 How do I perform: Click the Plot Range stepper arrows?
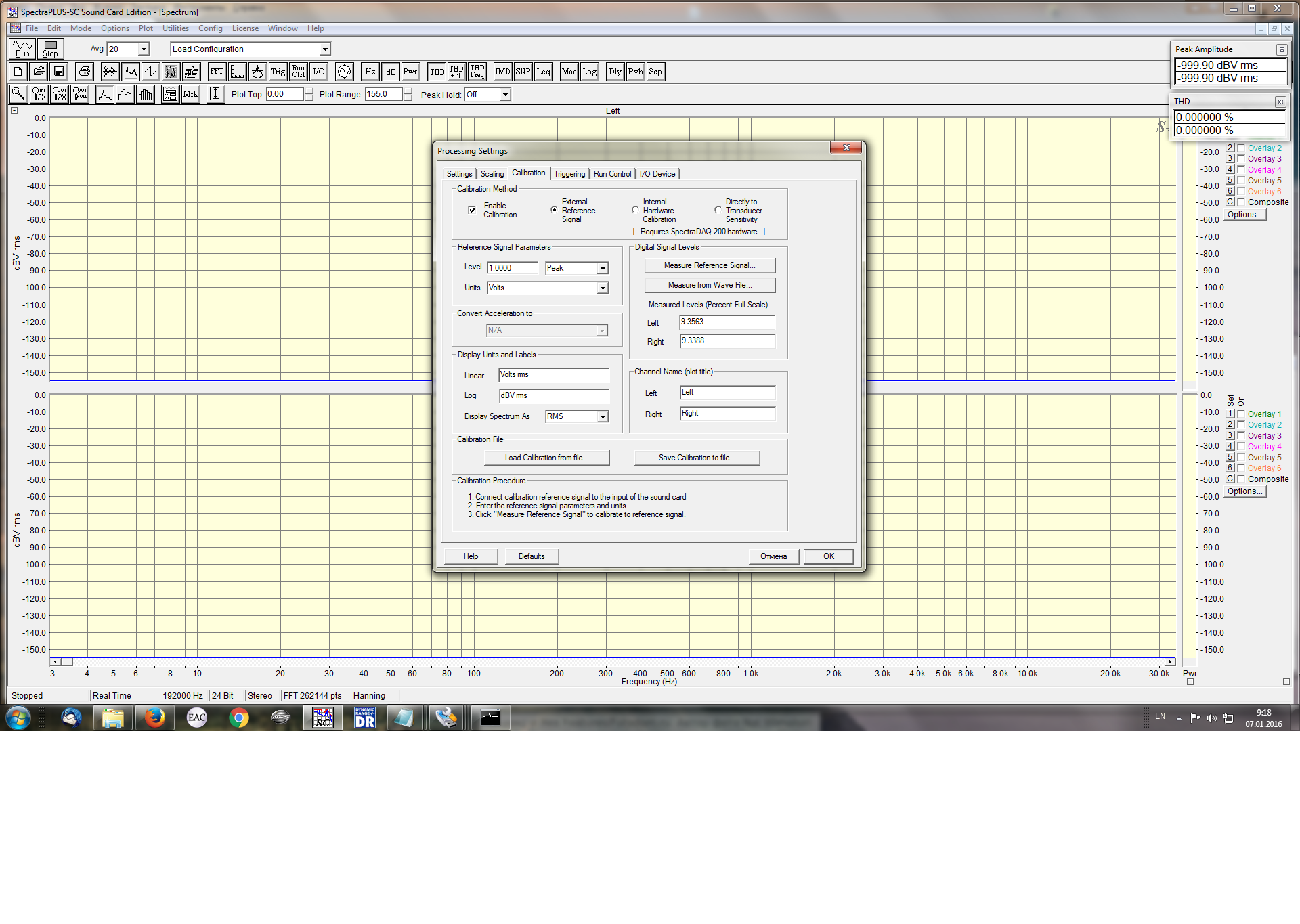click(x=408, y=95)
